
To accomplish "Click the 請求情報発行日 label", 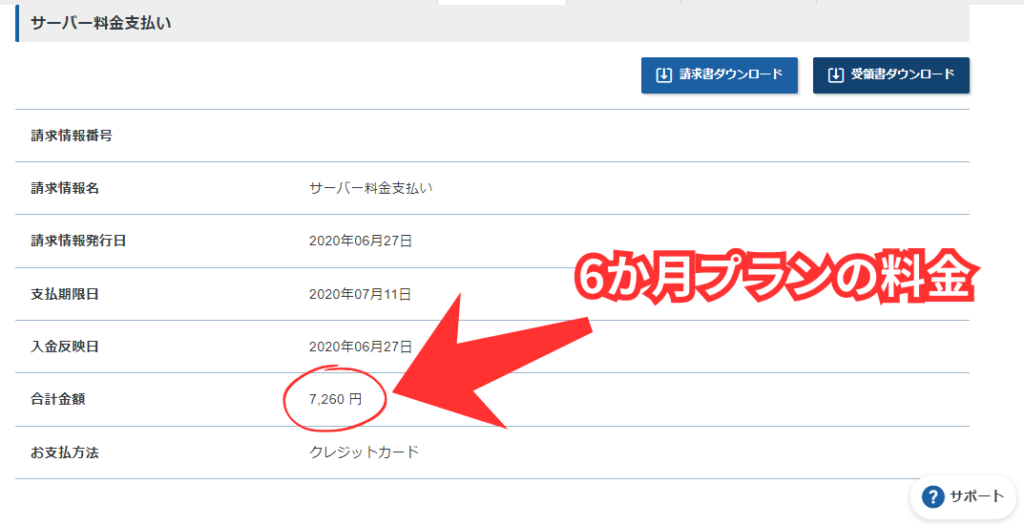I will [x=78, y=241].
